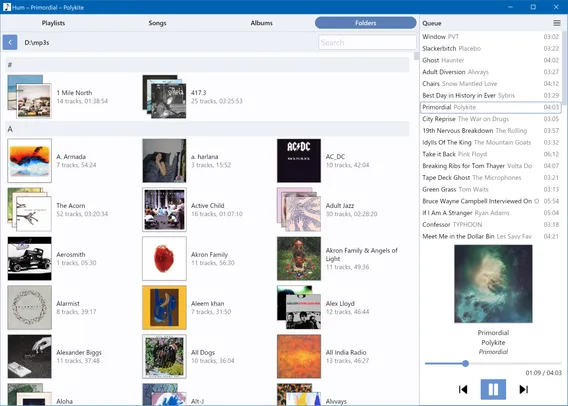Select City Reprise in the queue

tap(490, 119)
